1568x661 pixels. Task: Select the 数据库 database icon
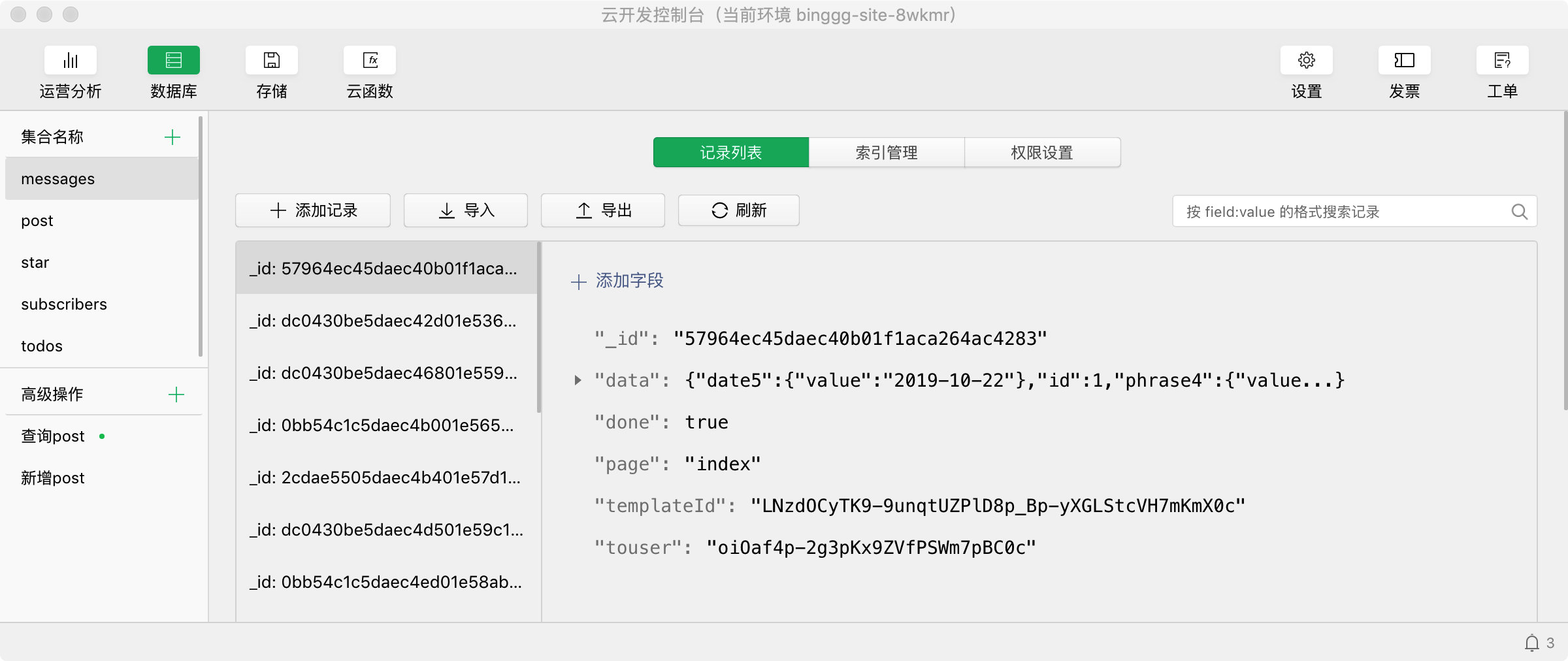pos(174,61)
